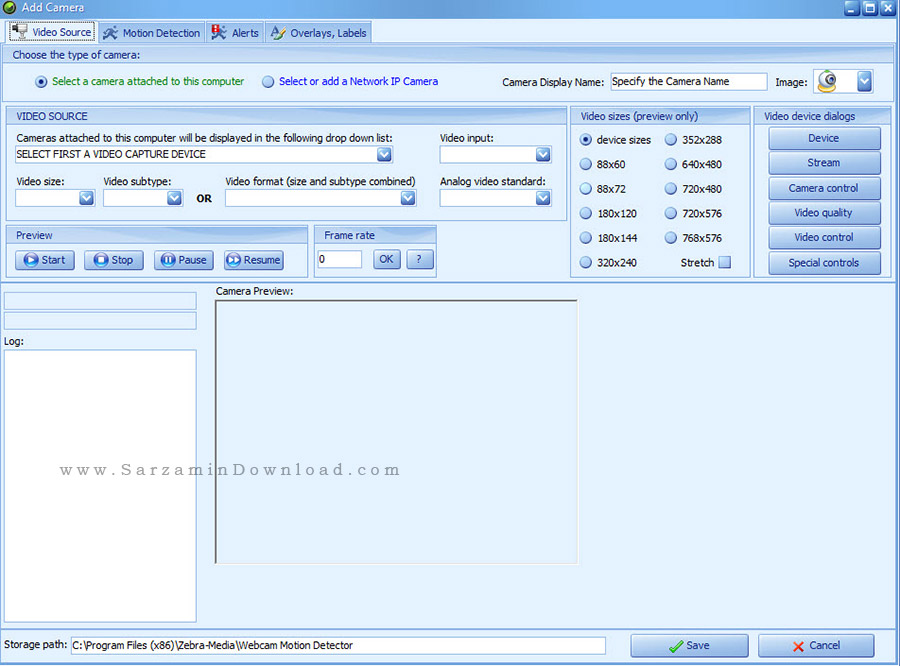Select the 180x120 video size
The image size is (900, 666).
585,214
